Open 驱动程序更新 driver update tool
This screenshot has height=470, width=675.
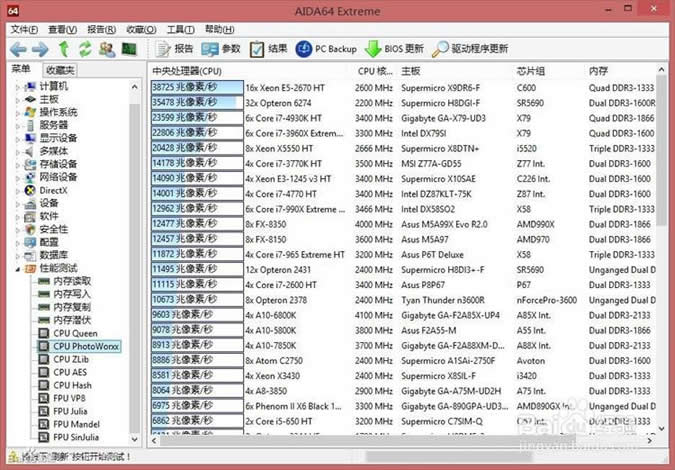[470, 49]
